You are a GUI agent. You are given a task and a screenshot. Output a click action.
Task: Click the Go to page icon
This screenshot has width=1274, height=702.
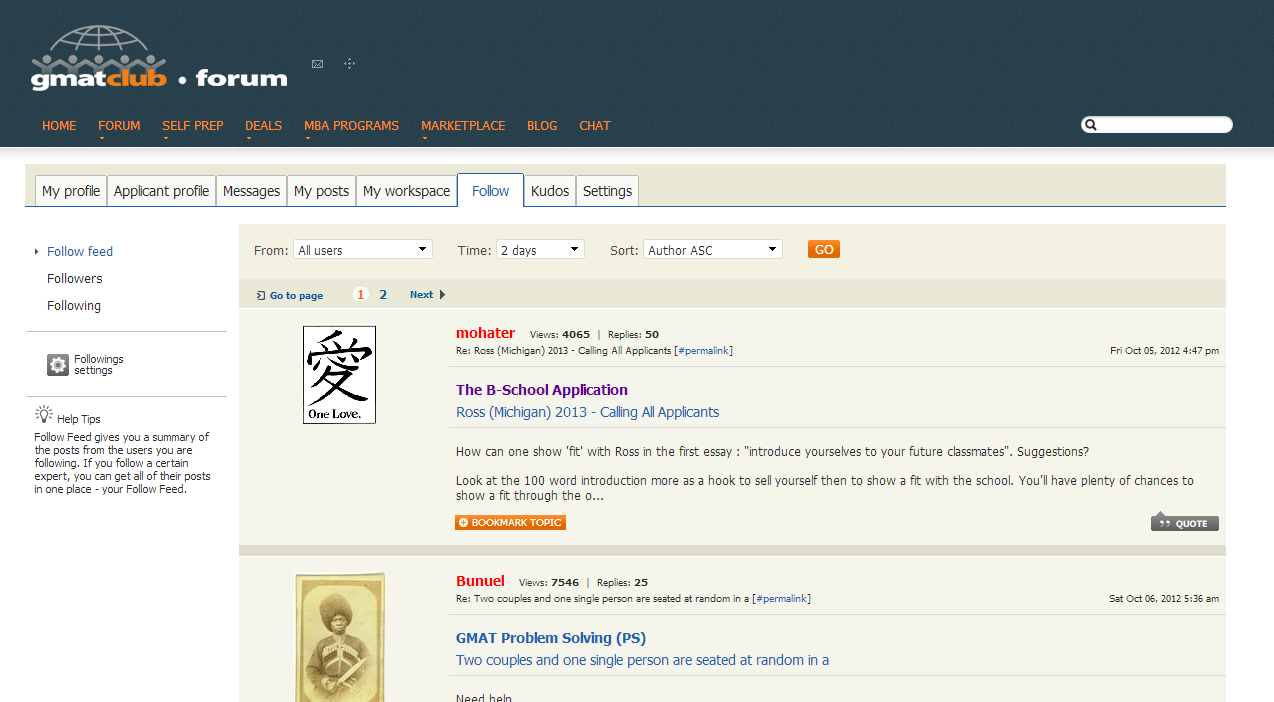click(x=261, y=296)
